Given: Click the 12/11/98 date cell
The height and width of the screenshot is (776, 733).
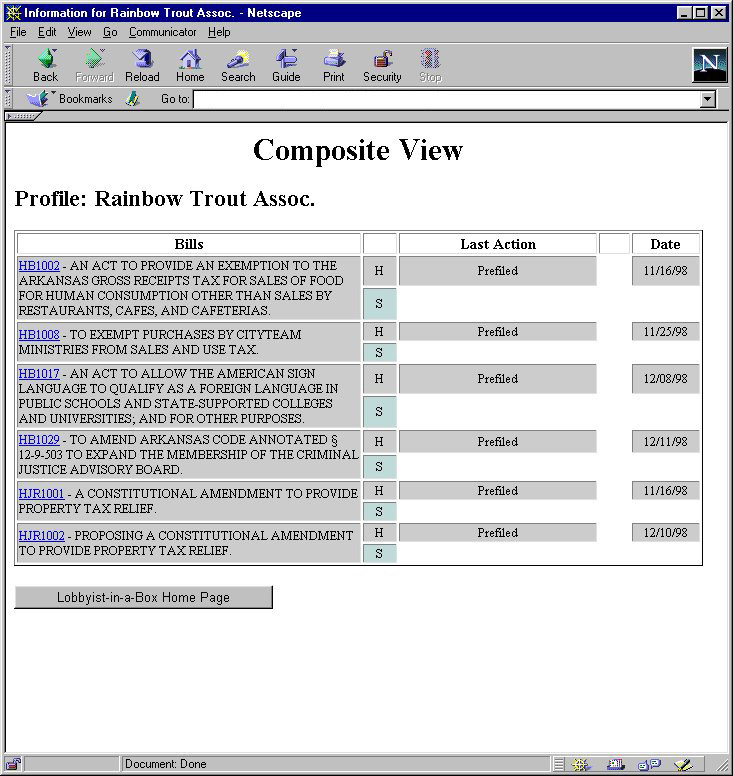Looking at the screenshot, I should pyautogui.click(x=666, y=441).
